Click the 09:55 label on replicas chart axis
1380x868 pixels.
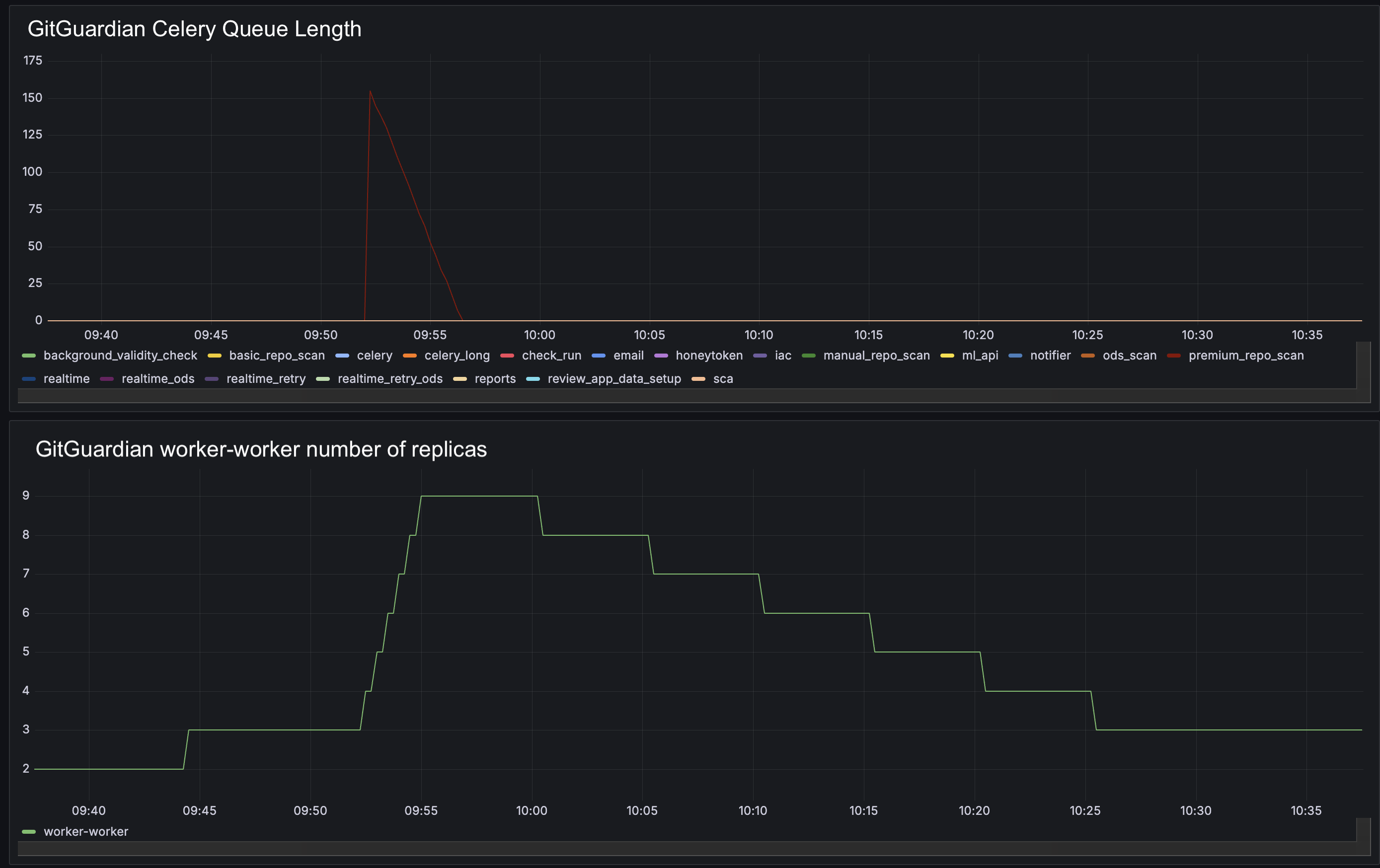pyautogui.click(x=421, y=811)
